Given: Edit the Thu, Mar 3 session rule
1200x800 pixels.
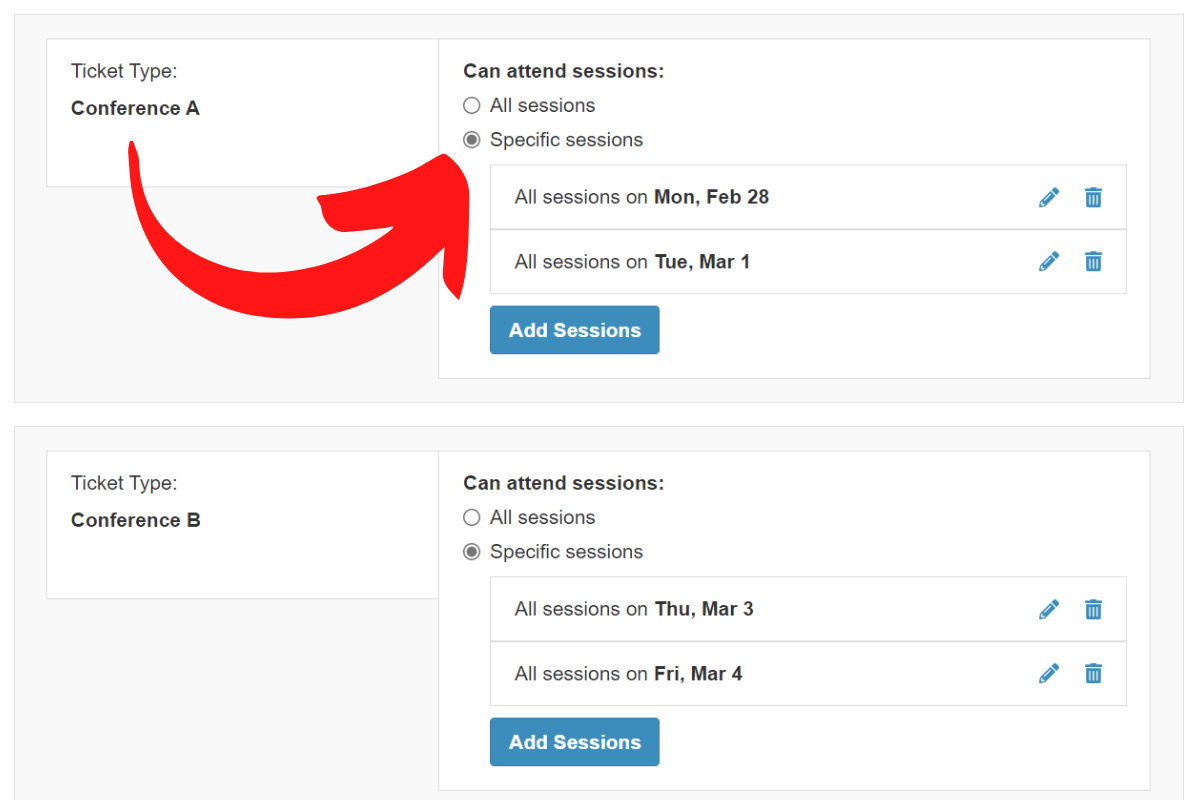Looking at the screenshot, I should pyautogui.click(x=1049, y=609).
